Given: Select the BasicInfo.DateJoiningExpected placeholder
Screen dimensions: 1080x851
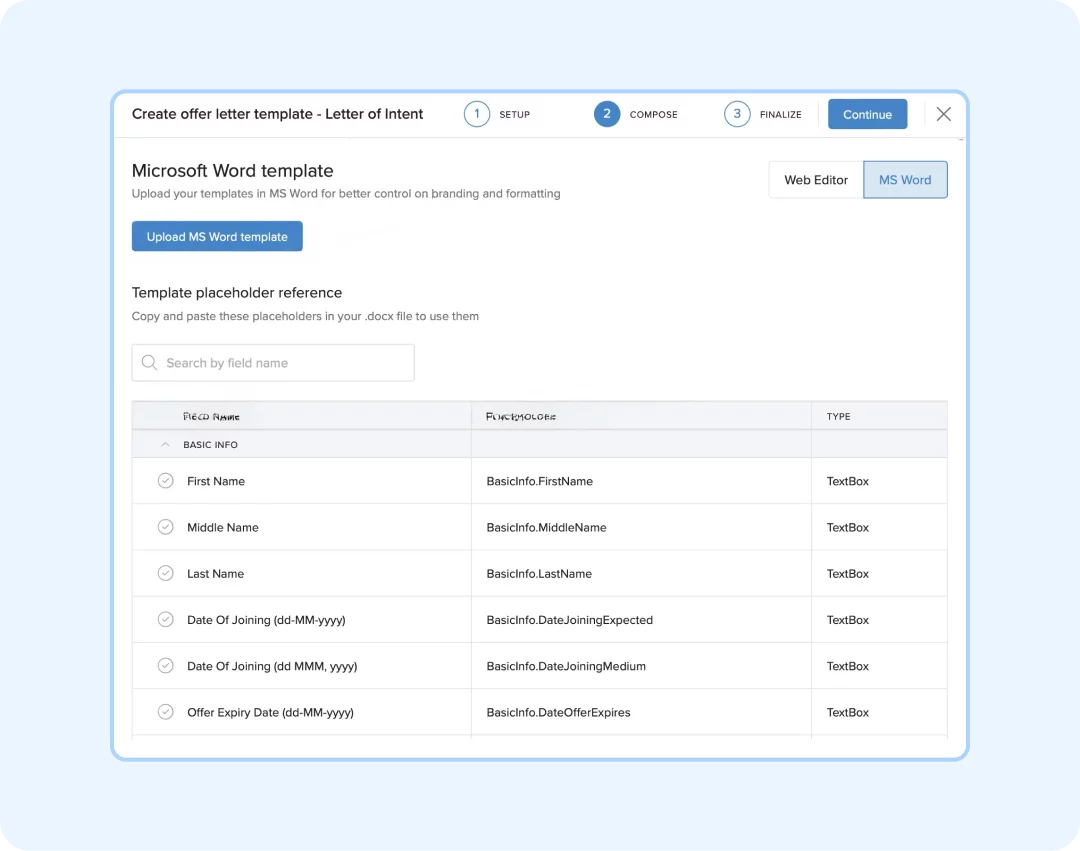Looking at the screenshot, I should tap(570, 620).
